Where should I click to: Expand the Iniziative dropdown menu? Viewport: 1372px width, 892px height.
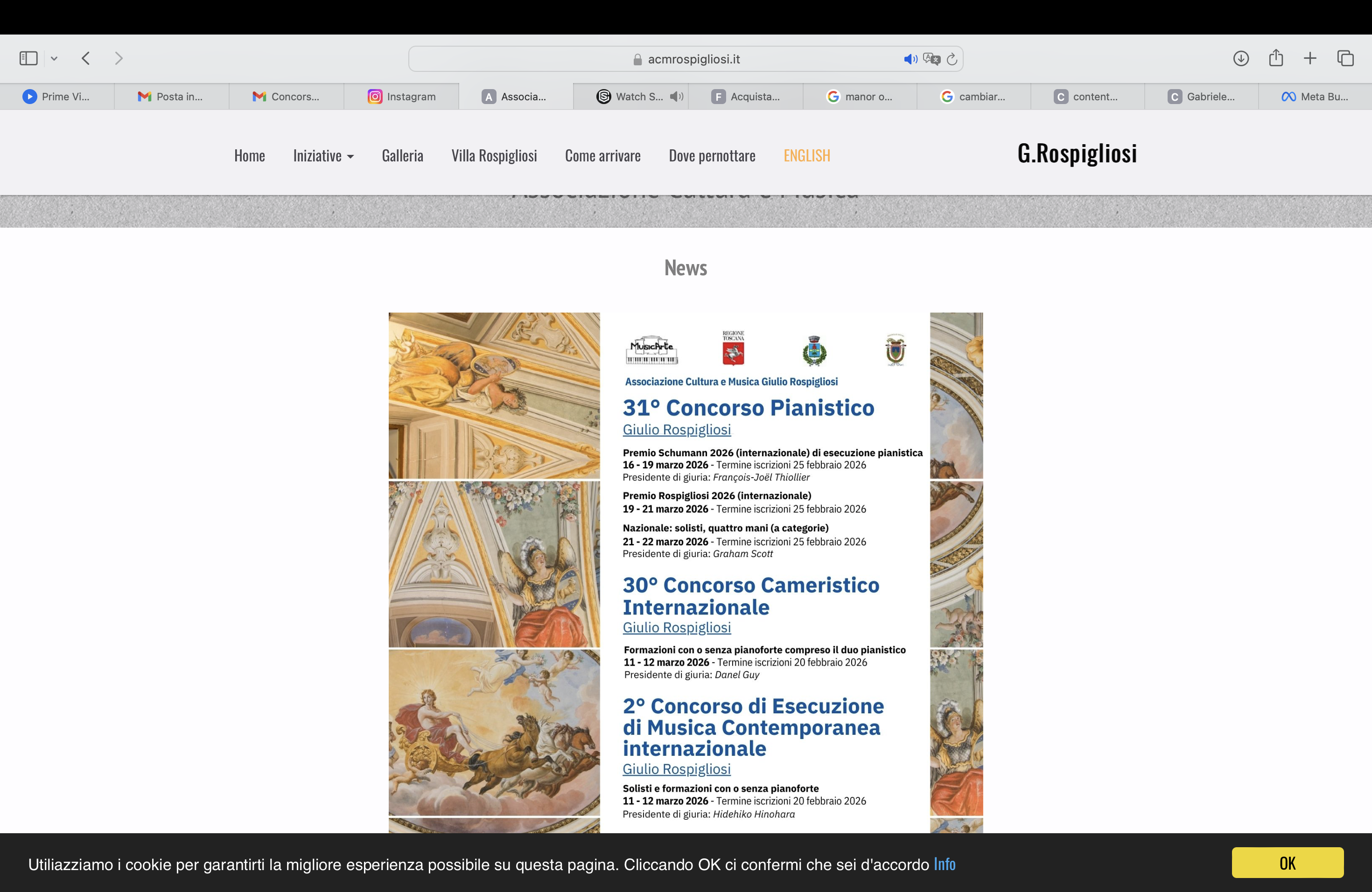pyautogui.click(x=323, y=155)
